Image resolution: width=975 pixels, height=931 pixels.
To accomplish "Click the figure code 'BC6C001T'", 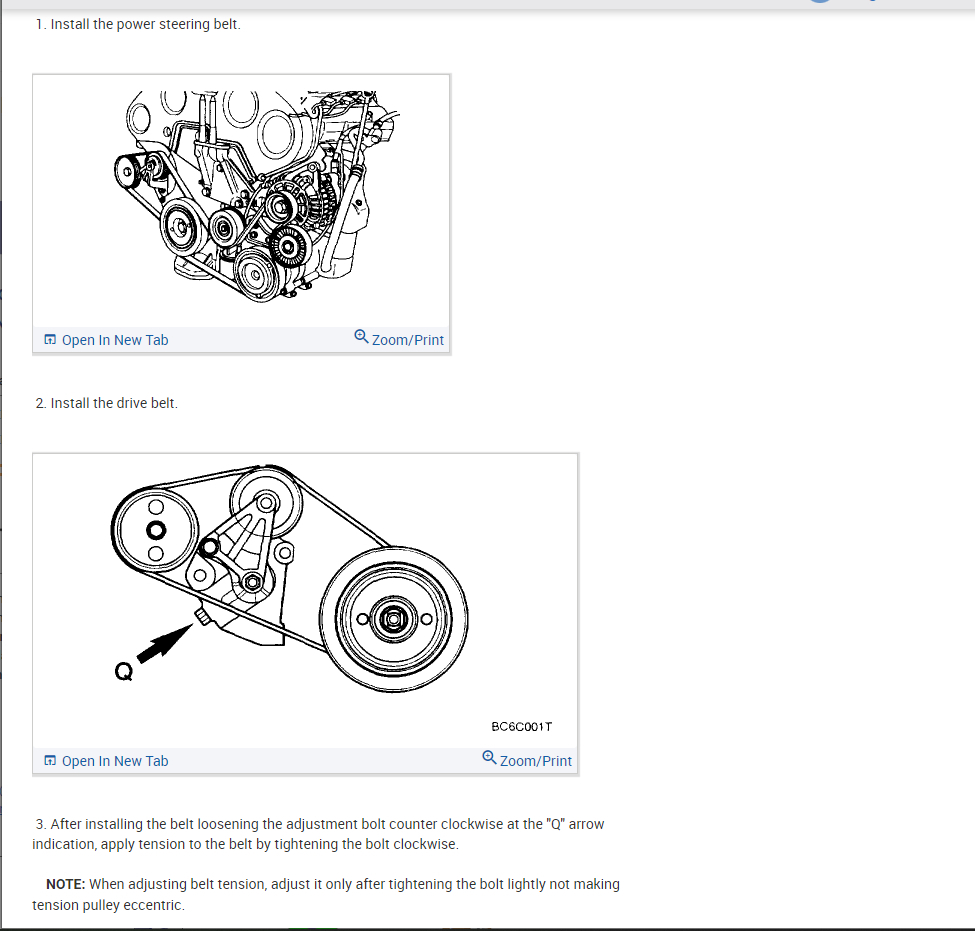I will pyautogui.click(x=522, y=726).
